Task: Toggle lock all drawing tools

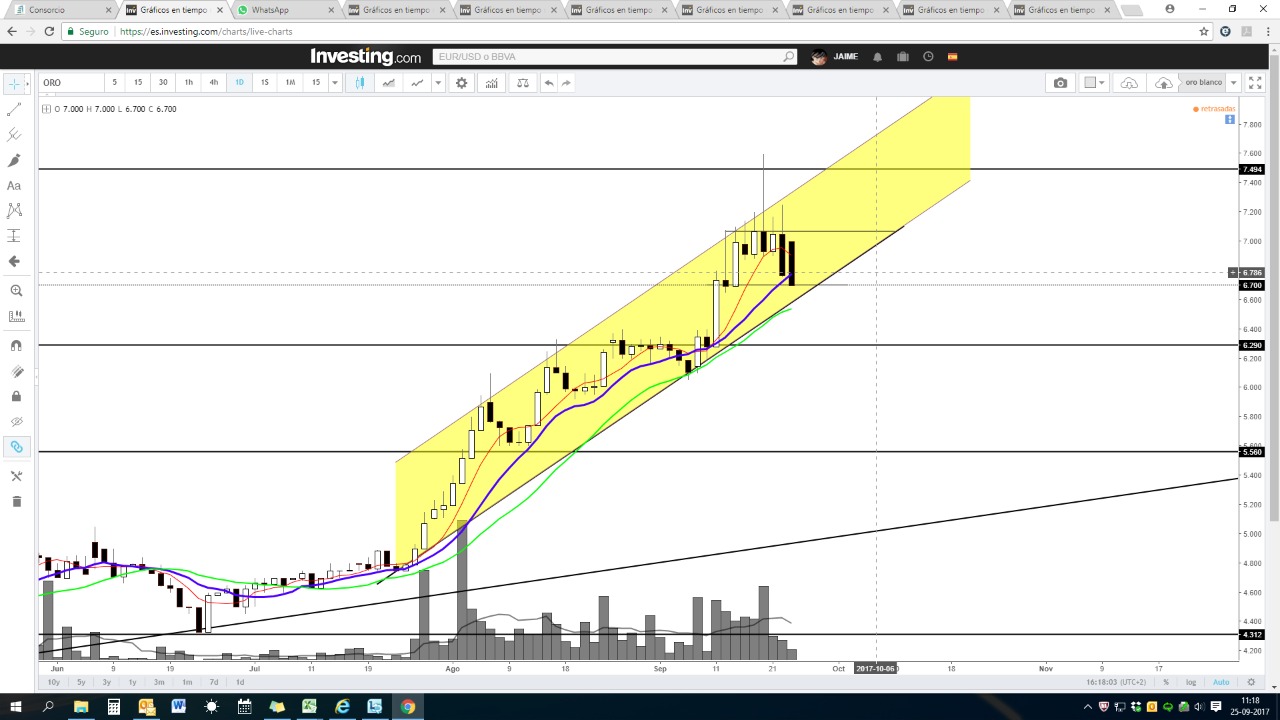Action: [x=15, y=396]
